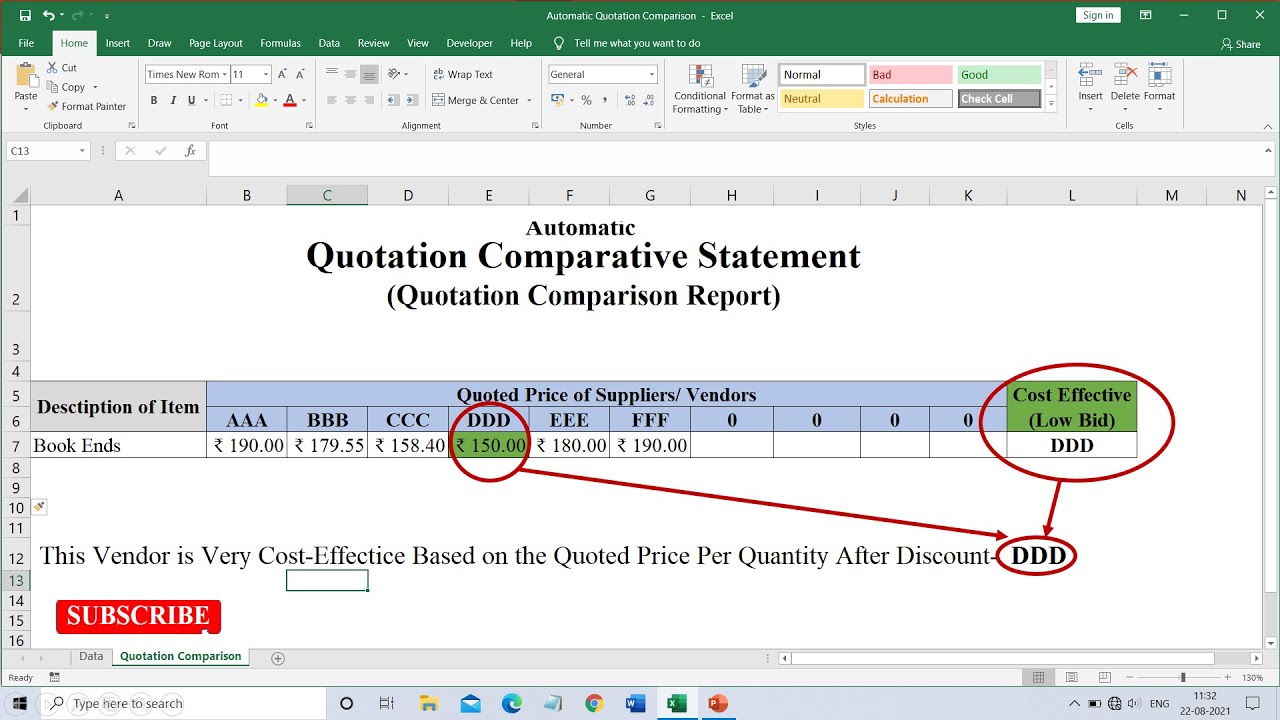Screen dimensions: 1280x720
Task: Cut the selection with the scissors icon
Action: (53, 68)
